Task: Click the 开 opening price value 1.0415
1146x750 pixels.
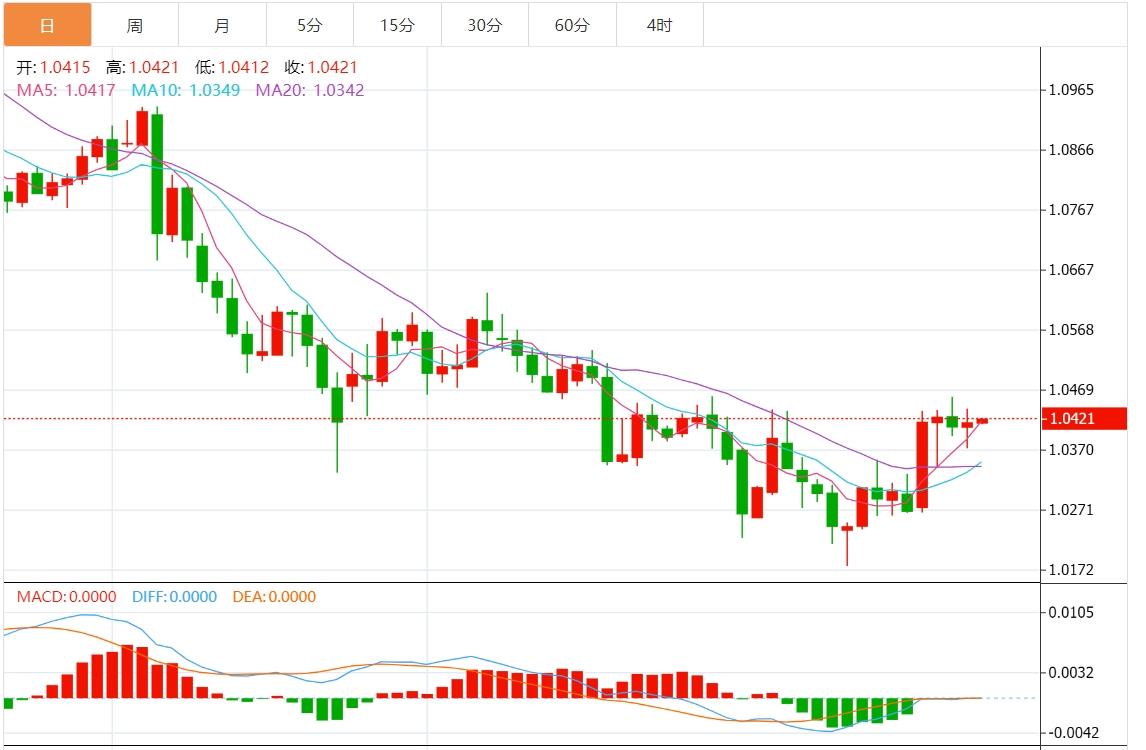Action: coord(65,68)
